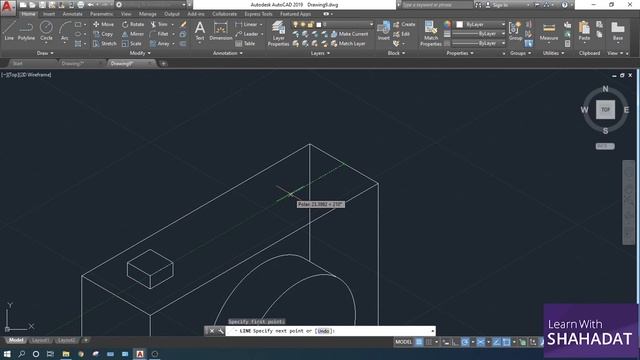640x360 pixels.
Task: Click the Move tool
Action: click(103, 24)
